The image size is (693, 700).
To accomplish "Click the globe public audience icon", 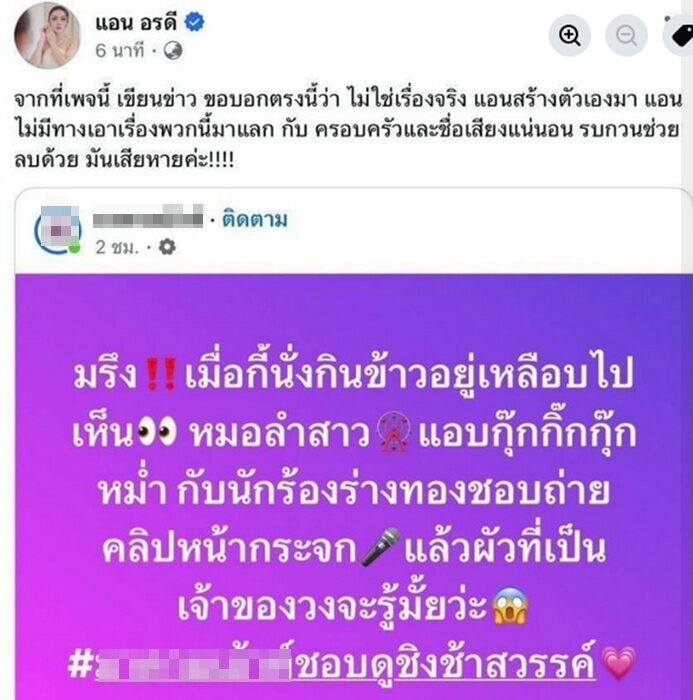I will pyautogui.click(x=173, y=50).
